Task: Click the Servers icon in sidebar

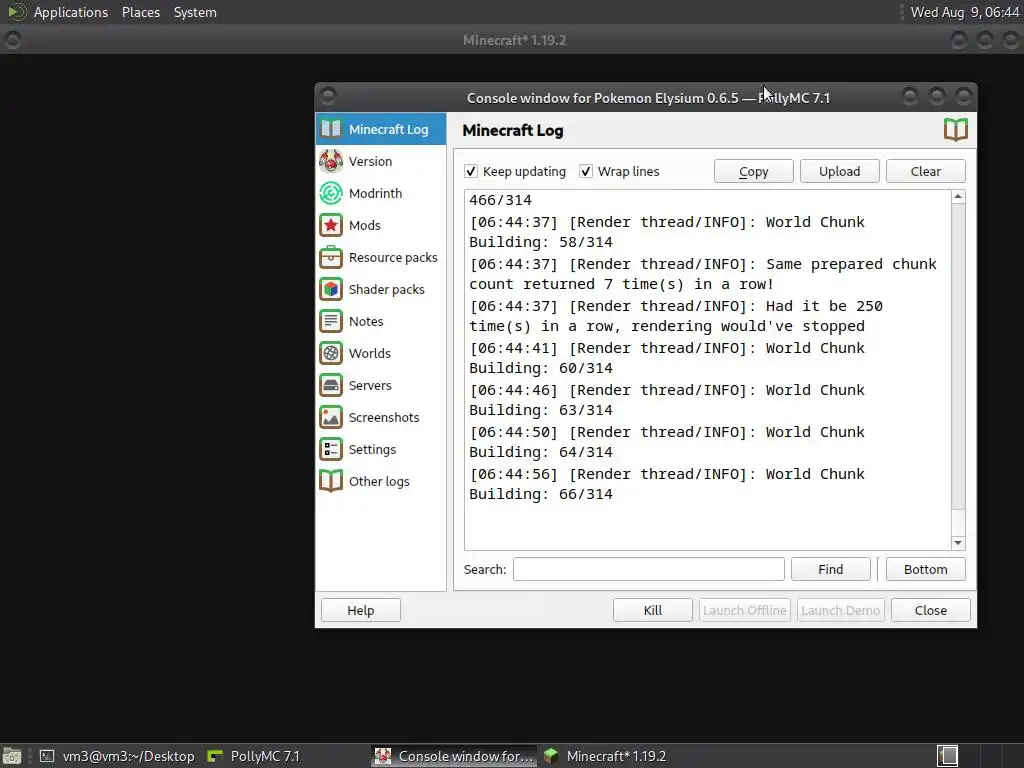Action: tap(331, 385)
